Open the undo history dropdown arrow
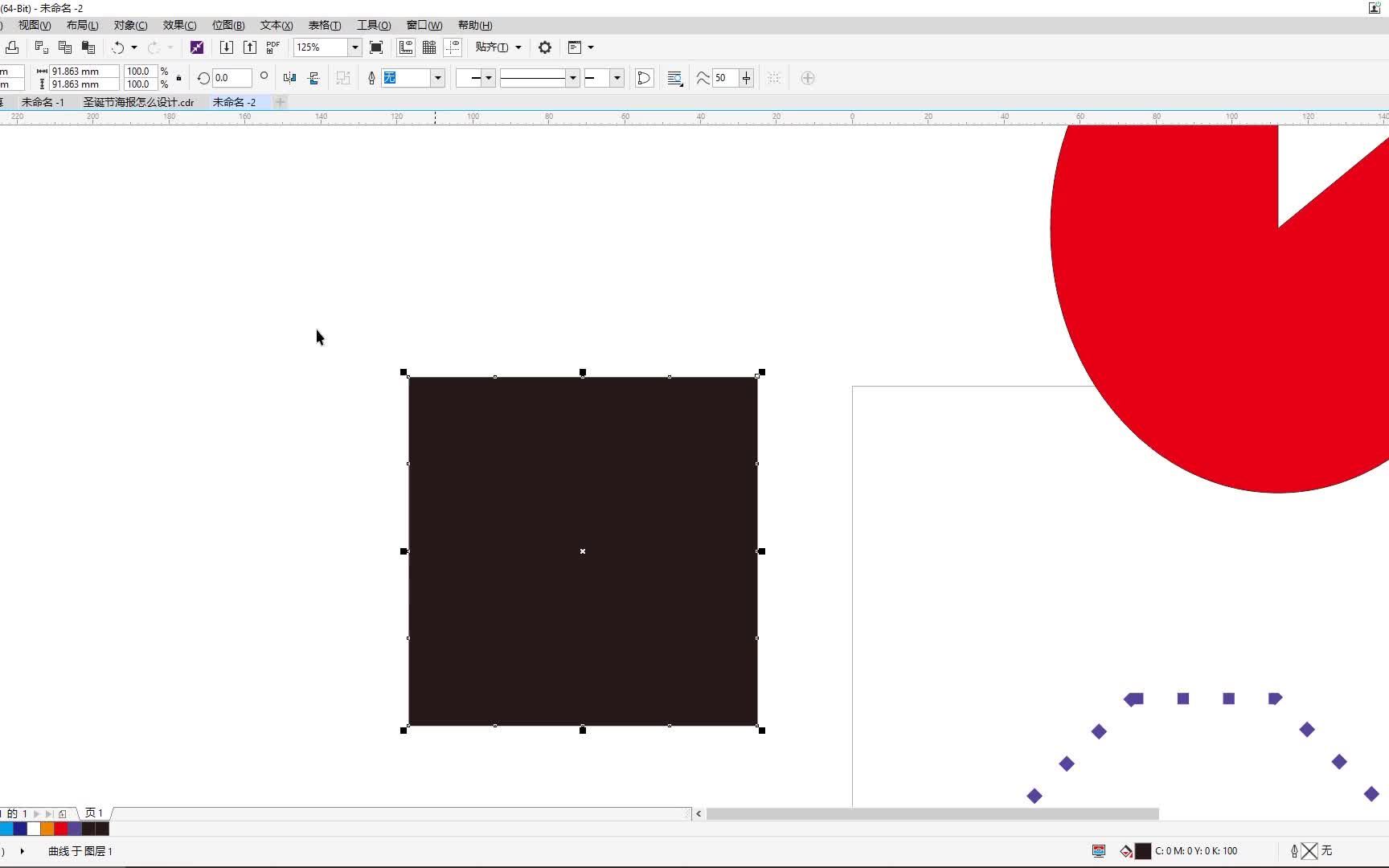Screen dimensions: 1389x868 pos(134,47)
